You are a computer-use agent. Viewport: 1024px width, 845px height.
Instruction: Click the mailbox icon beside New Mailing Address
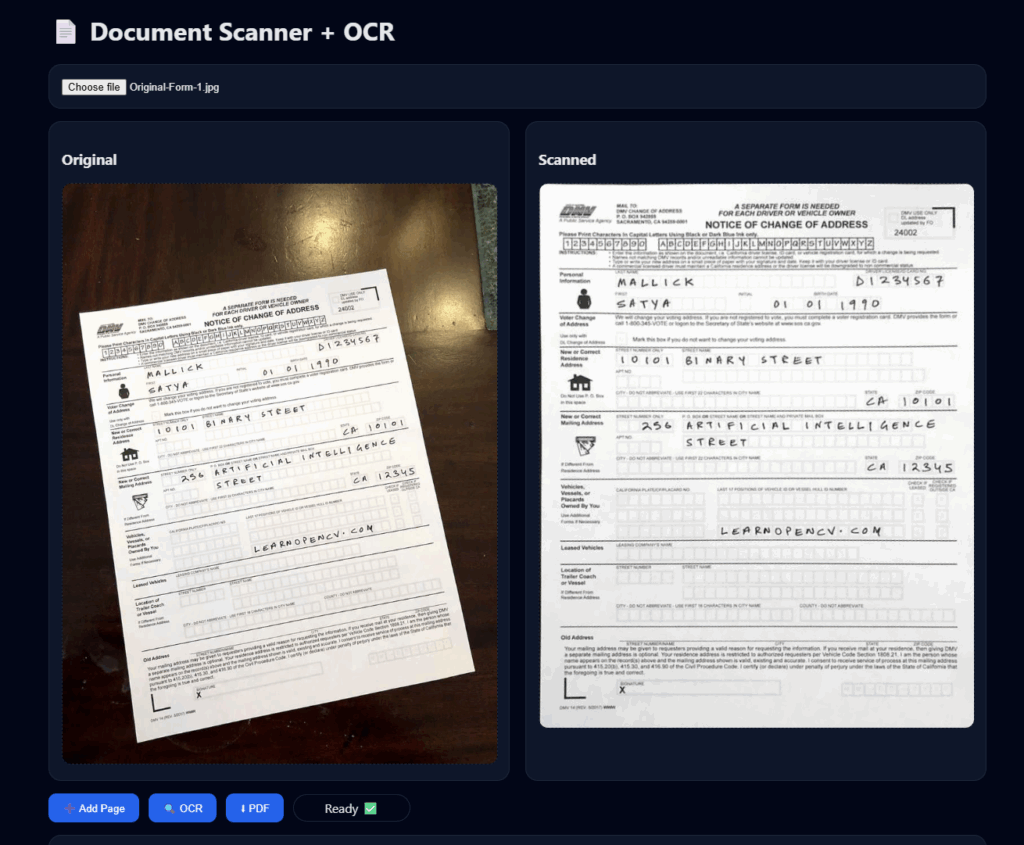(586, 445)
